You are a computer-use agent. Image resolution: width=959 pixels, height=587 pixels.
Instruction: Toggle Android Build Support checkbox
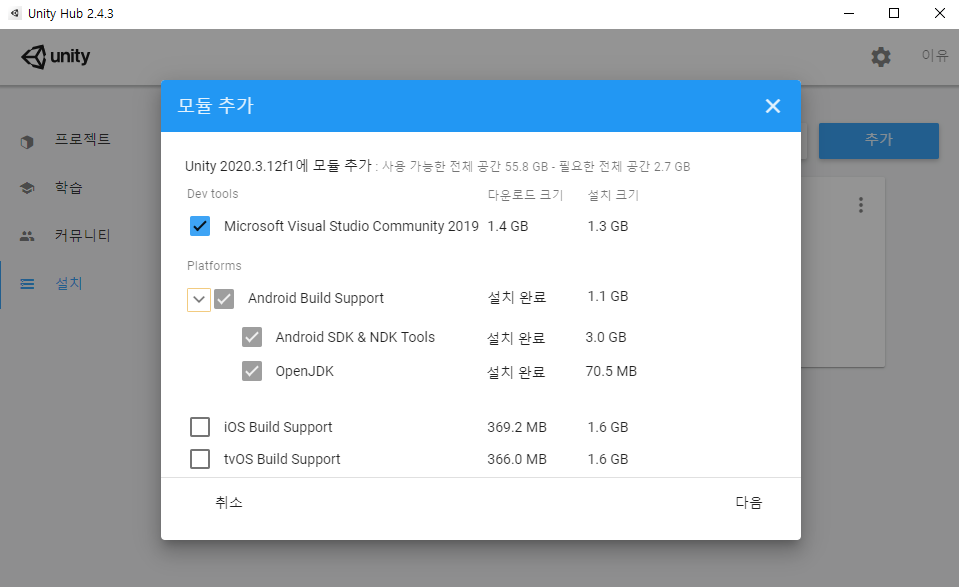point(224,299)
